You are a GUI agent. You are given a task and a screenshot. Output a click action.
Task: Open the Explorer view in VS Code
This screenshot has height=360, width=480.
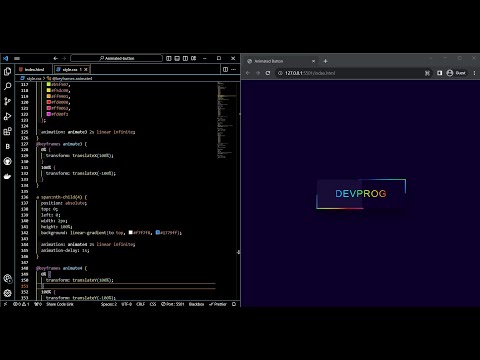pyautogui.click(x=7, y=71)
